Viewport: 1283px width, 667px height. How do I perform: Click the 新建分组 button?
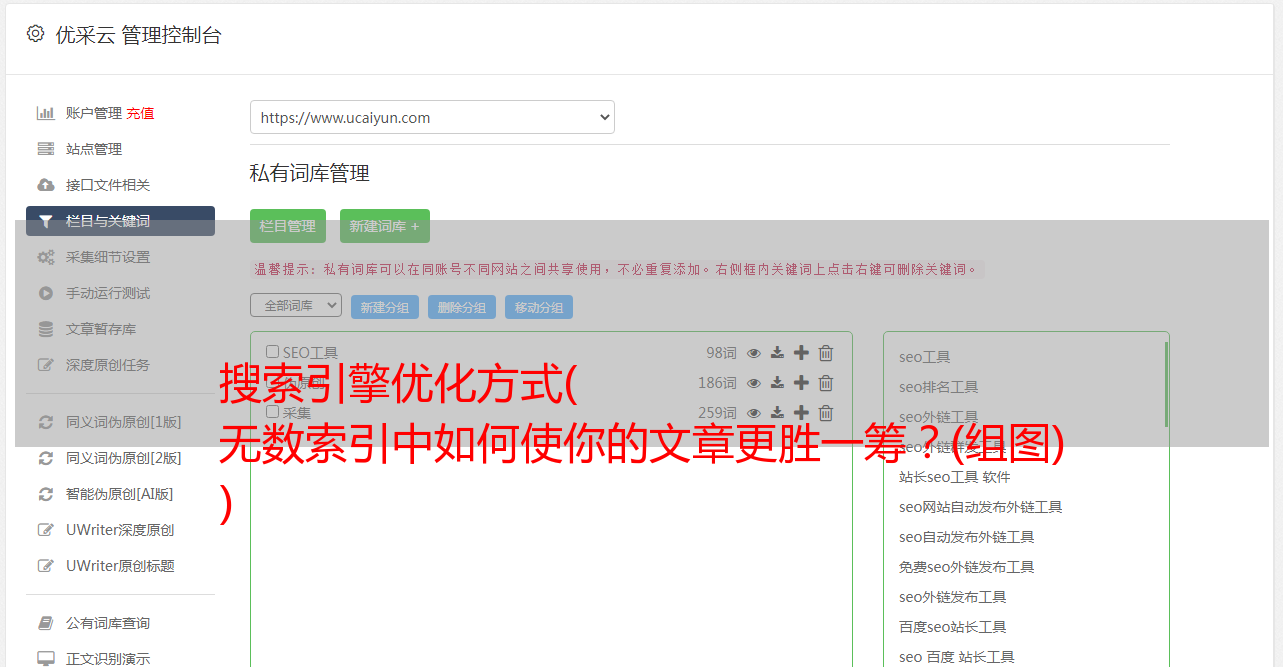tap(385, 307)
